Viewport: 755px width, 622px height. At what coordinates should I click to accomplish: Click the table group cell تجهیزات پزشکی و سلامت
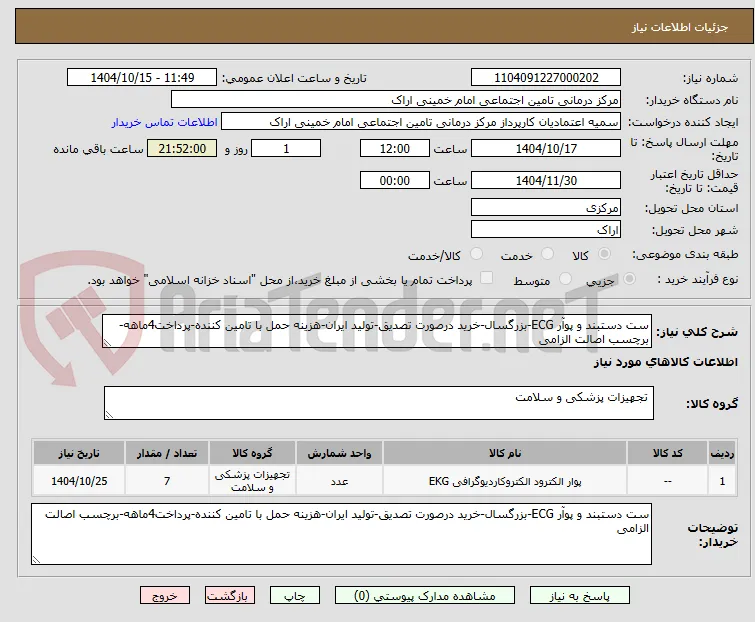click(x=252, y=481)
